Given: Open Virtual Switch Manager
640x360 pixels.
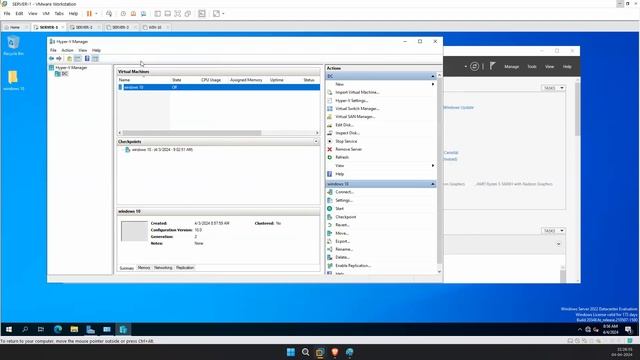Looking at the screenshot, I should (357, 109).
